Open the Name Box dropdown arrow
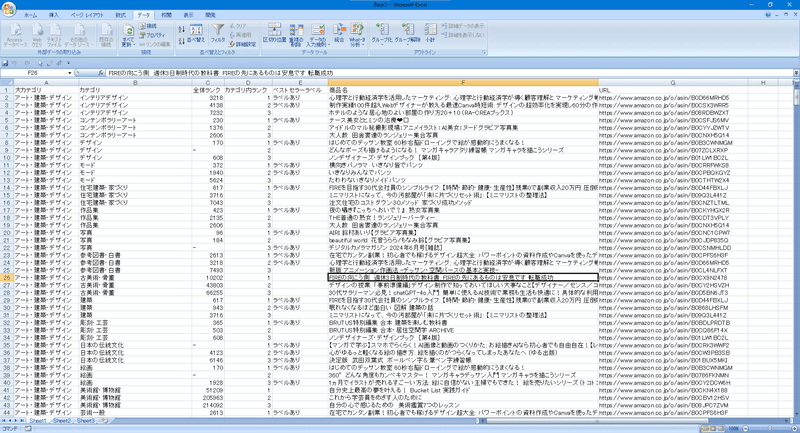 tap(70, 73)
